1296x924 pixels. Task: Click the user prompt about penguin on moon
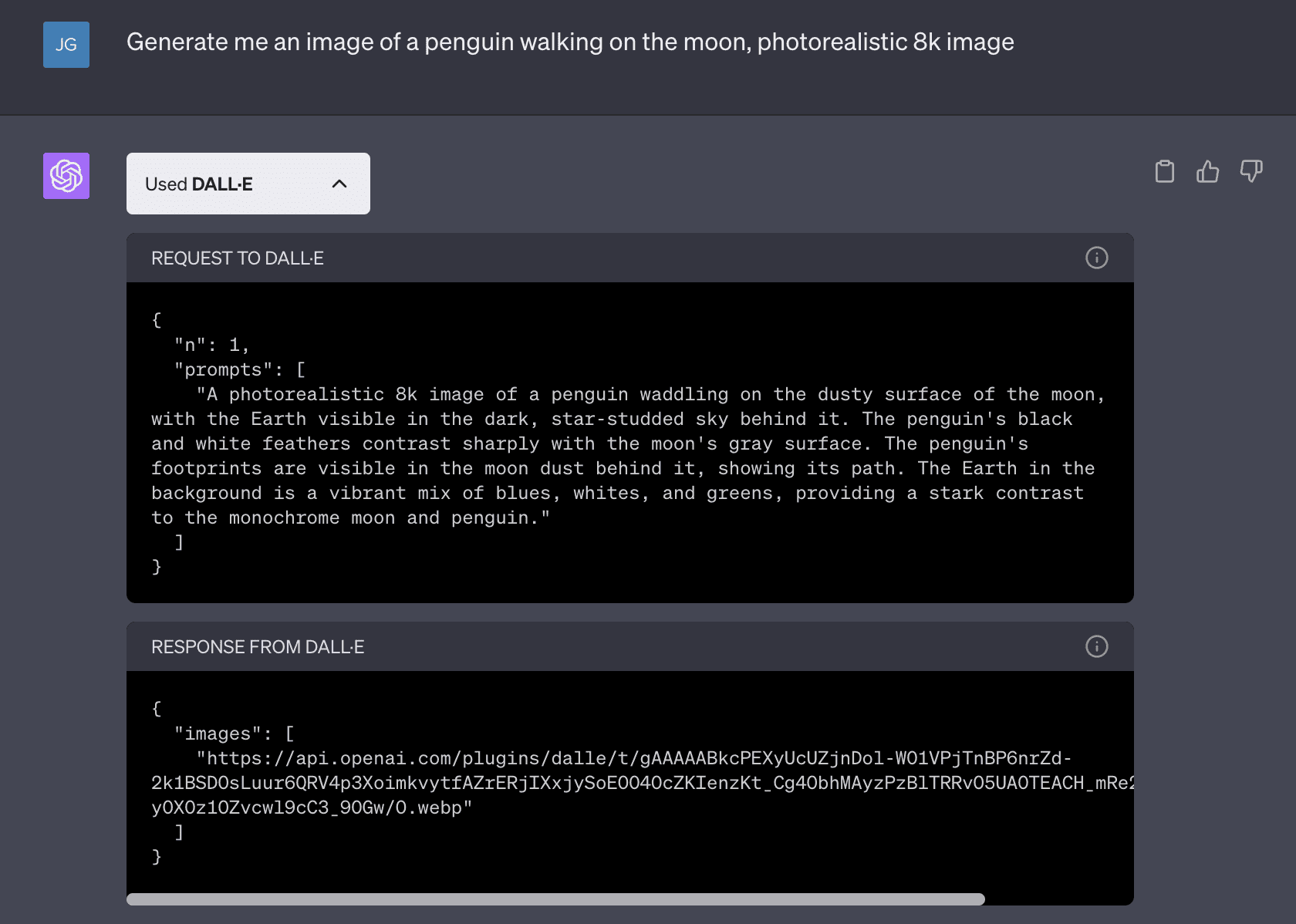(570, 42)
